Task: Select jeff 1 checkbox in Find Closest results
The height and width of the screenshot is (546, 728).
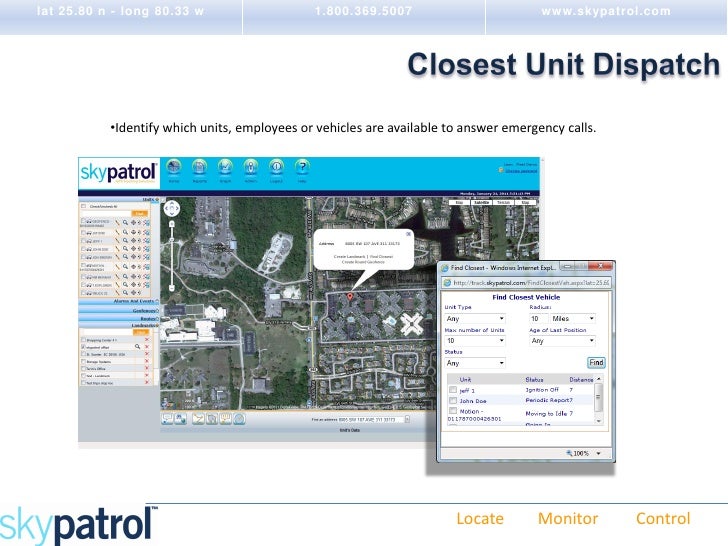Action: click(x=453, y=390)
